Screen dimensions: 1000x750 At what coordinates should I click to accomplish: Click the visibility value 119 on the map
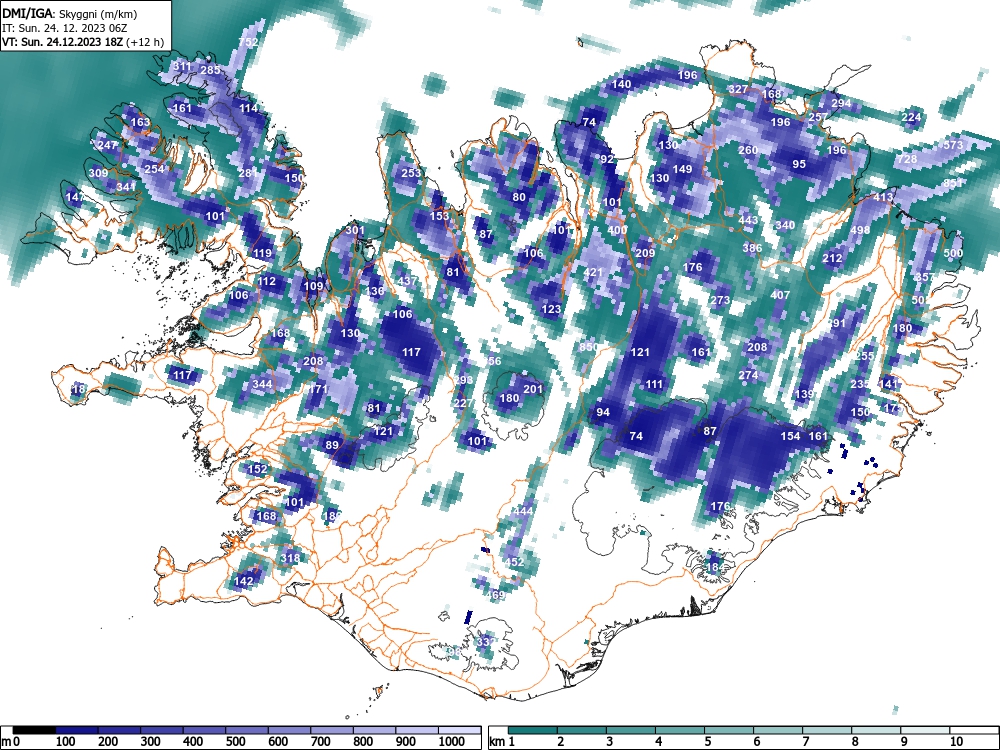click(x=262, y=253)
